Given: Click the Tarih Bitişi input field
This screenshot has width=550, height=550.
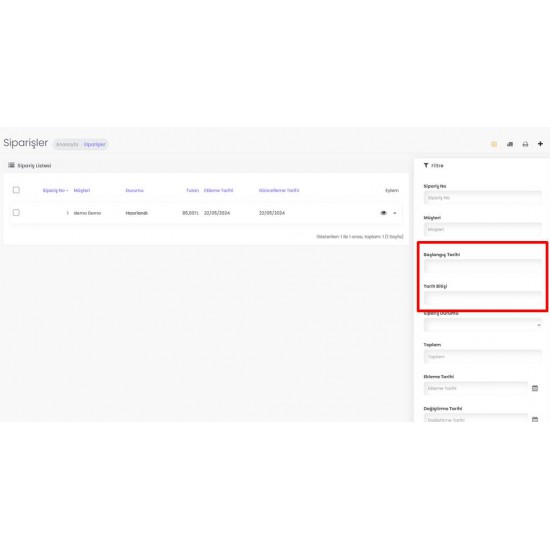Looking at the screenshot, I should 483,298.
